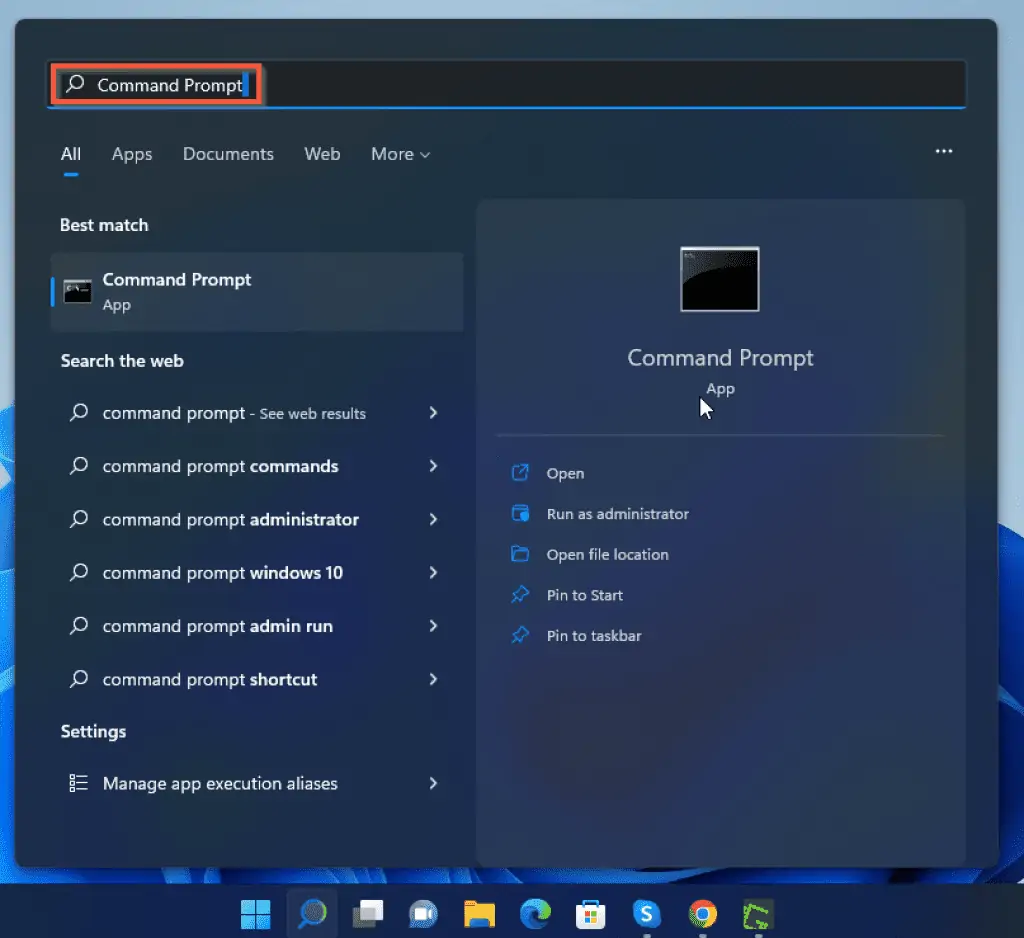Viewport: 1024px width, 938px height.
Task: Click Run as administrator
Action: [x=618, y=514]
